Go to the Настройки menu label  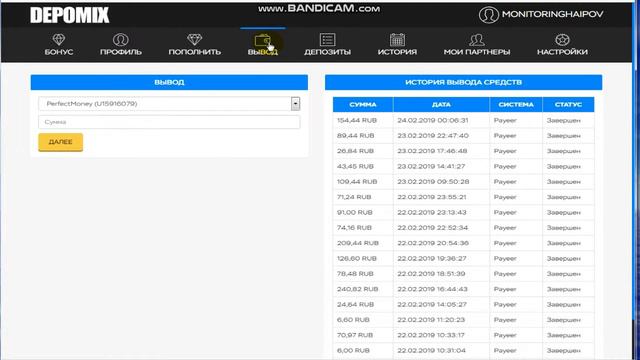click(562, 52)
